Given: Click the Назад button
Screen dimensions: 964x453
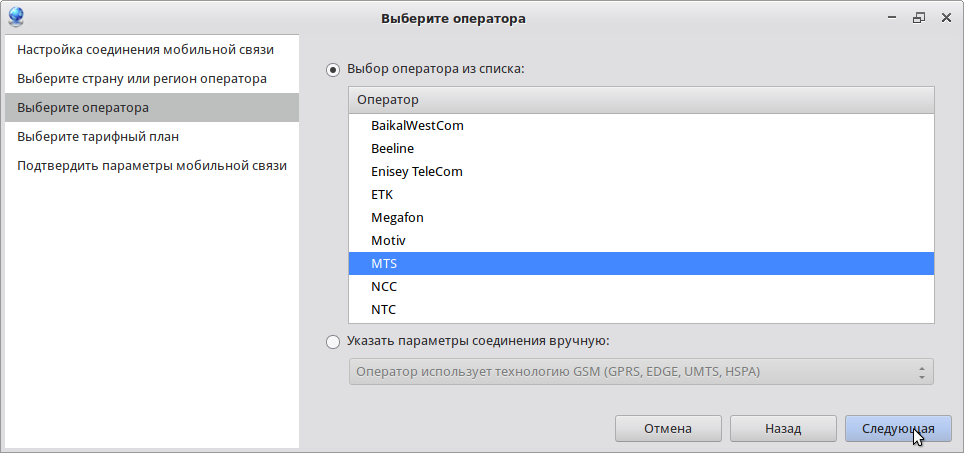Looking at the screenshot, I should [x=783, y=429].
